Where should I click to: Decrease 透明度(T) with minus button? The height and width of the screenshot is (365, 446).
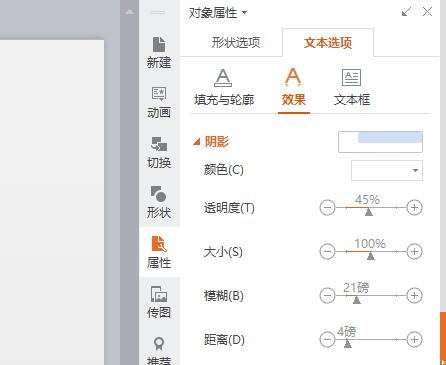(327, 208)
